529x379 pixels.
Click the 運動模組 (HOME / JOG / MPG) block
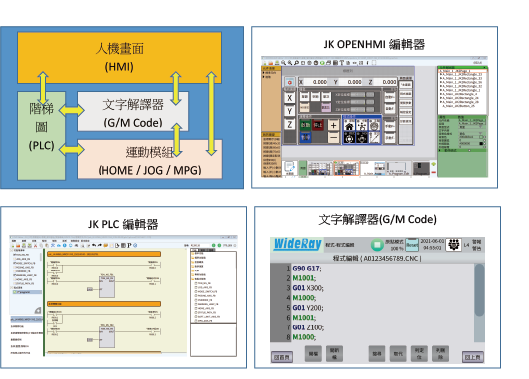click(x=150, y=159)
